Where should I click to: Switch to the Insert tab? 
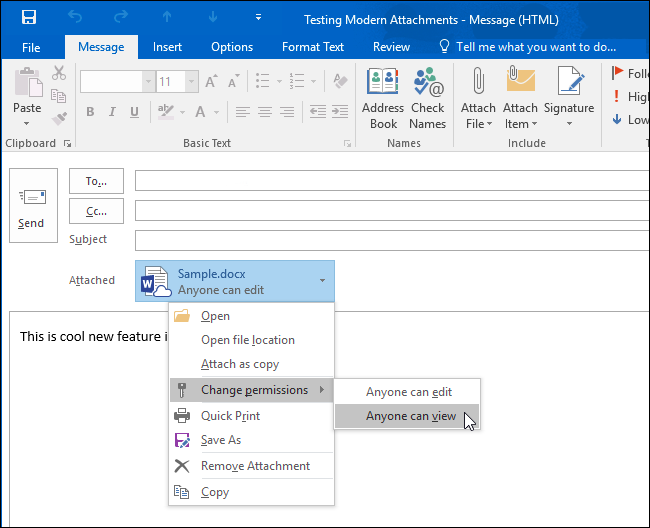tap(167, 47)
